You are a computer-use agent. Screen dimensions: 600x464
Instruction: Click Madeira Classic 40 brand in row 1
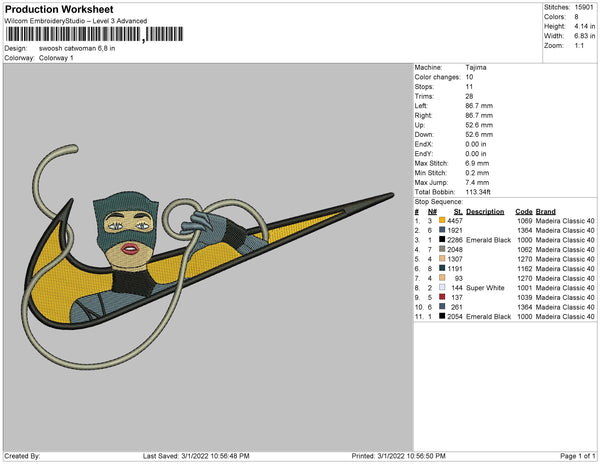tap(565, 221)
